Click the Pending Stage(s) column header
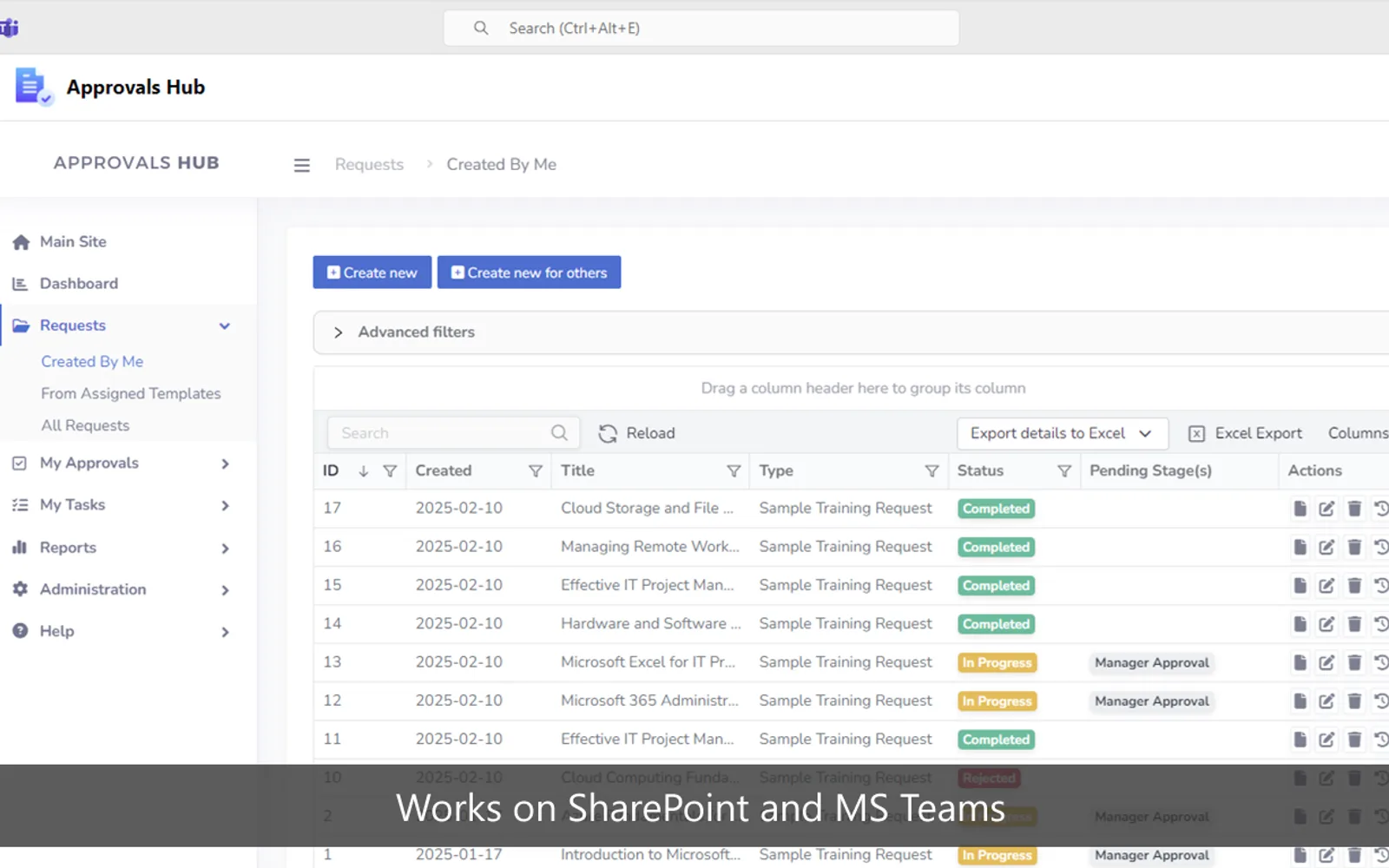Image resolution: width=1389 pixels, height=868 pixels. tap(1150, 470)
